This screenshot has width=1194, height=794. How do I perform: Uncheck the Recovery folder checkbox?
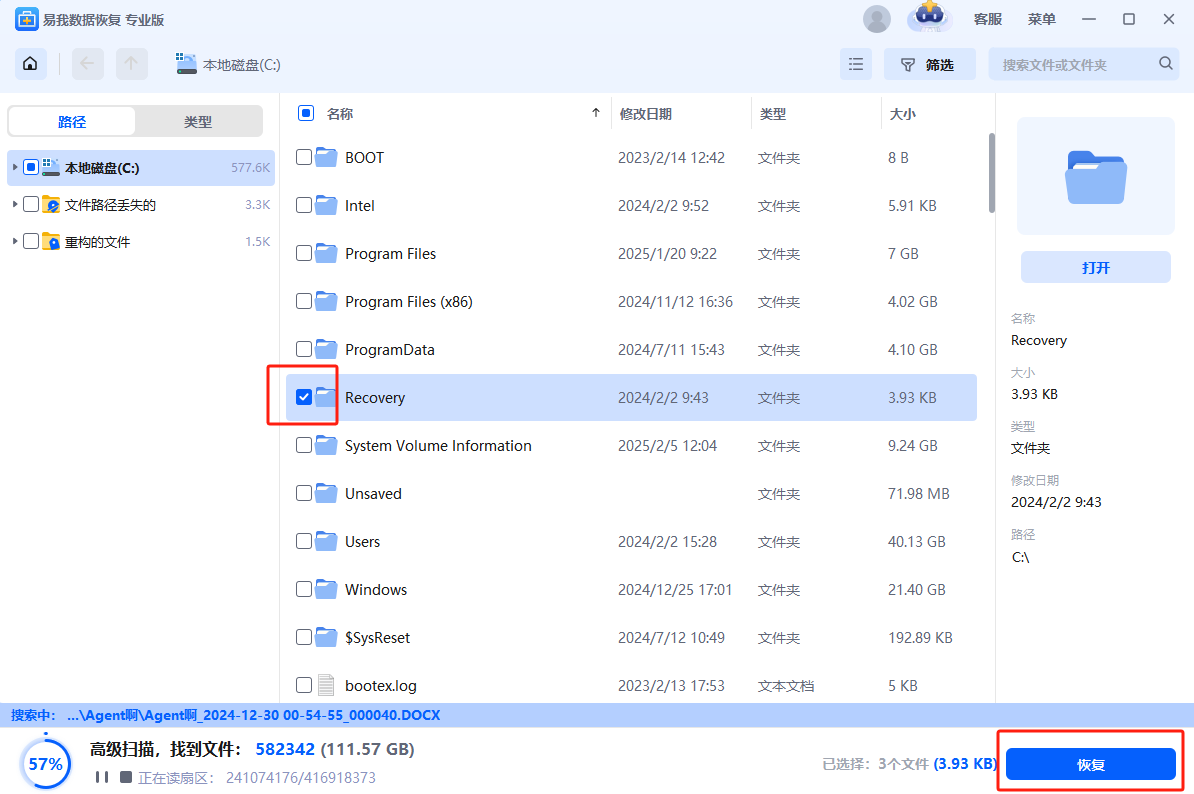coord(304,397)
